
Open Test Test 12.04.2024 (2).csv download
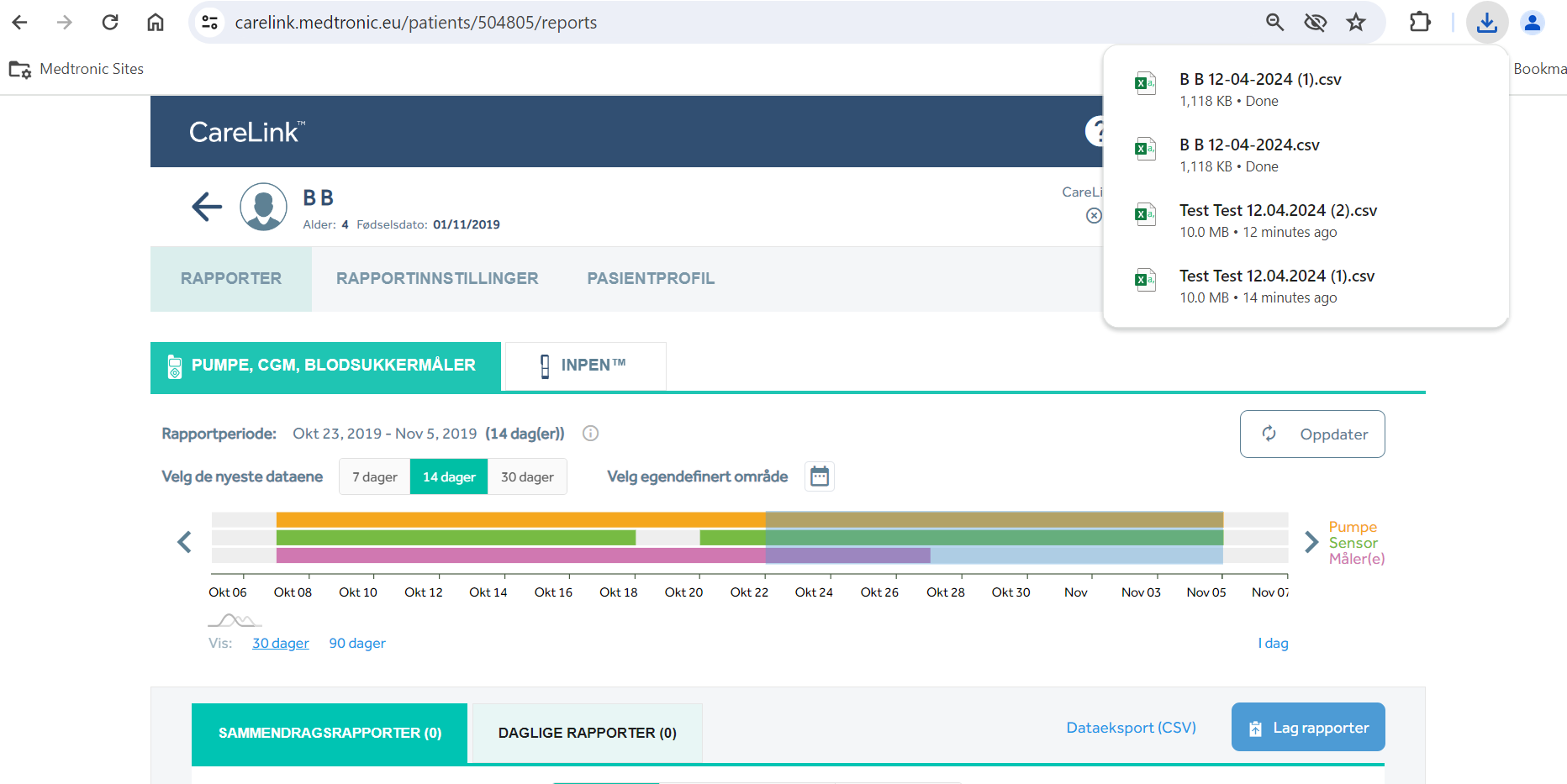click(x=1306, y=221)
